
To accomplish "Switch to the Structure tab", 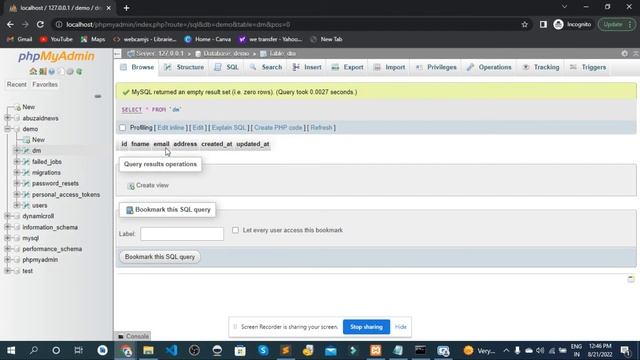I will (184, 67).
